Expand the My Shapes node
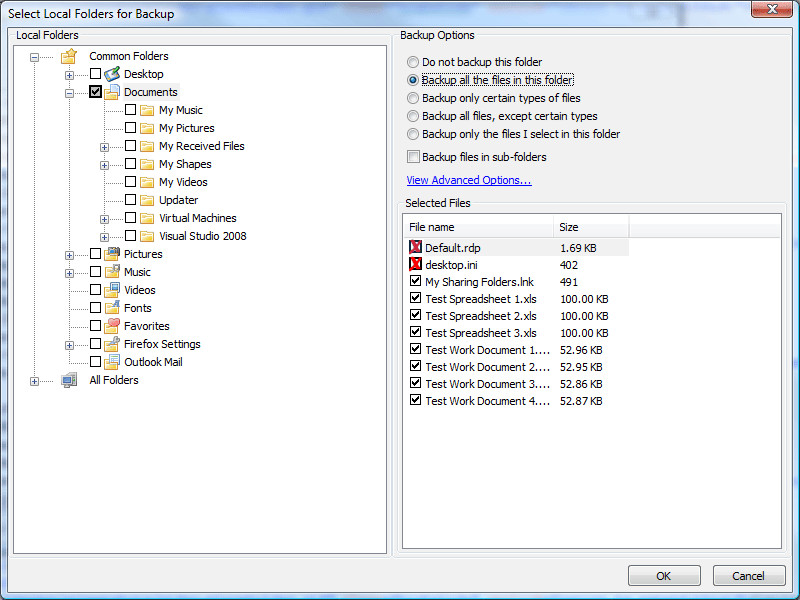Image resolution: width=800 pixels, height=600 pixels. (104, 165)
